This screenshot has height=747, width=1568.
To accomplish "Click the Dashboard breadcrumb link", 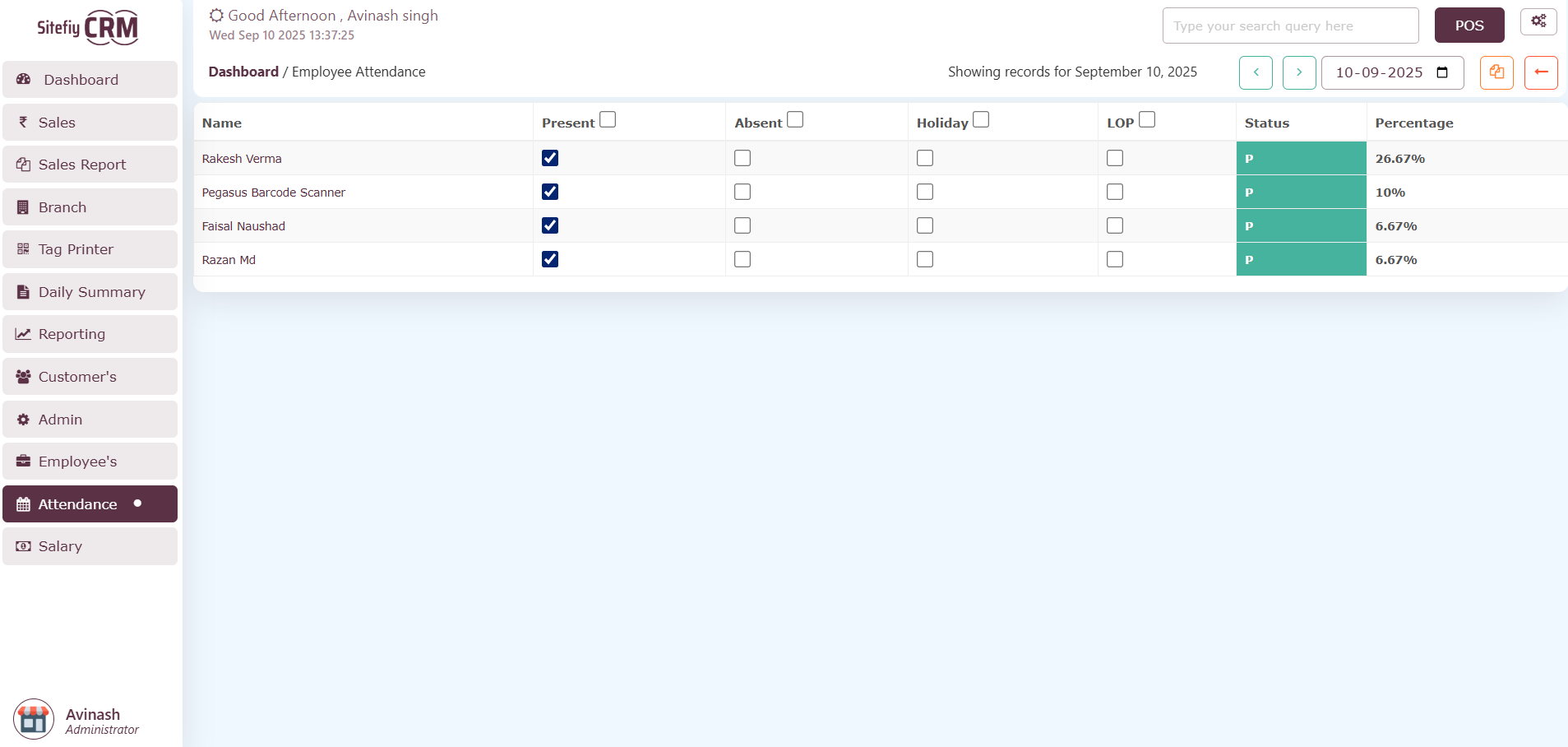I will [x=243, y=72].
